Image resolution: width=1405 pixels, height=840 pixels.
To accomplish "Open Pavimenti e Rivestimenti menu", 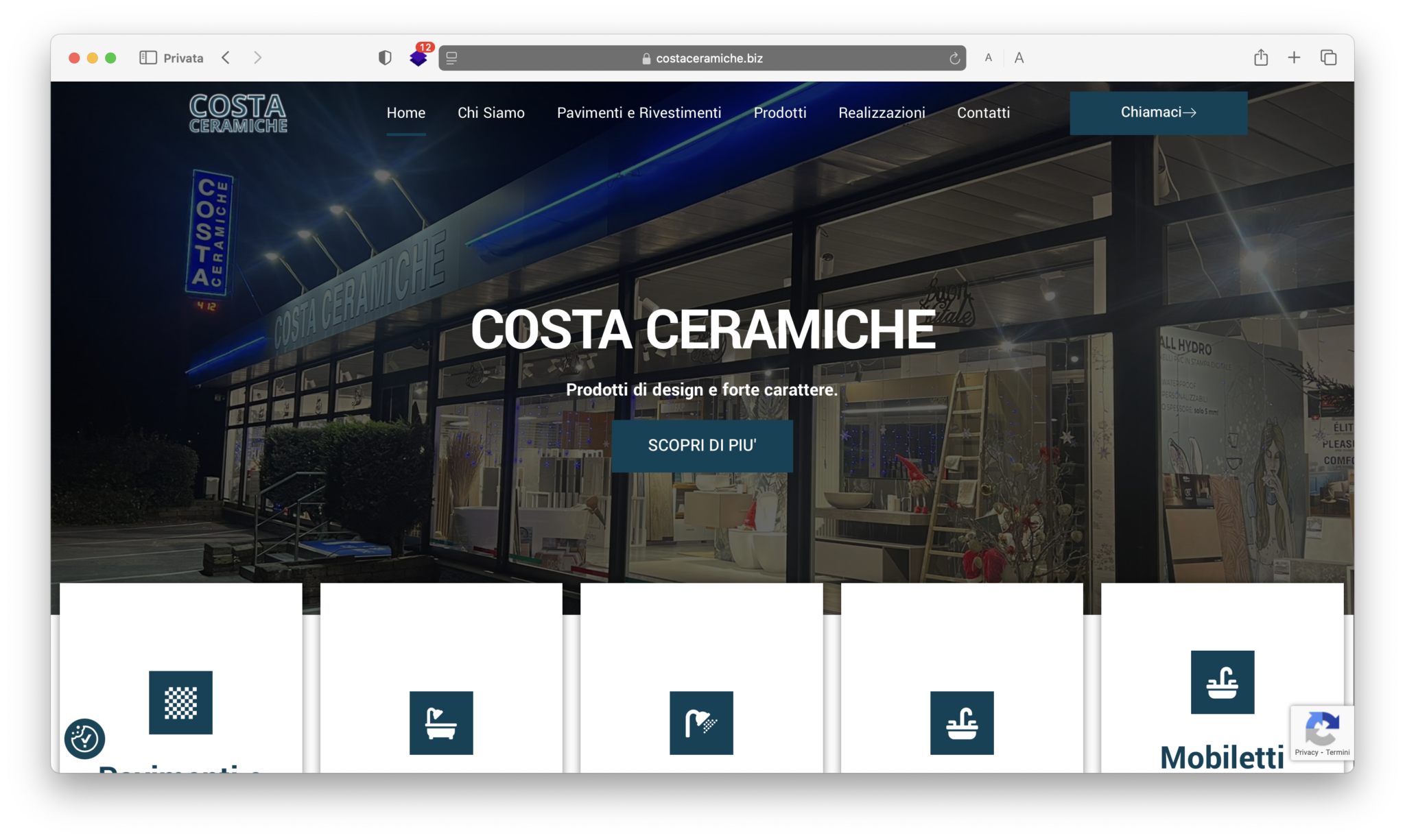I will pos(639,112).
